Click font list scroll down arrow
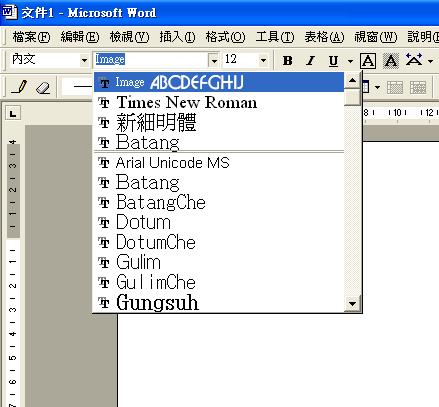Image resolution: width=439 pixels, height=407 pixels. pyautogui.click(x=352, y=304)
